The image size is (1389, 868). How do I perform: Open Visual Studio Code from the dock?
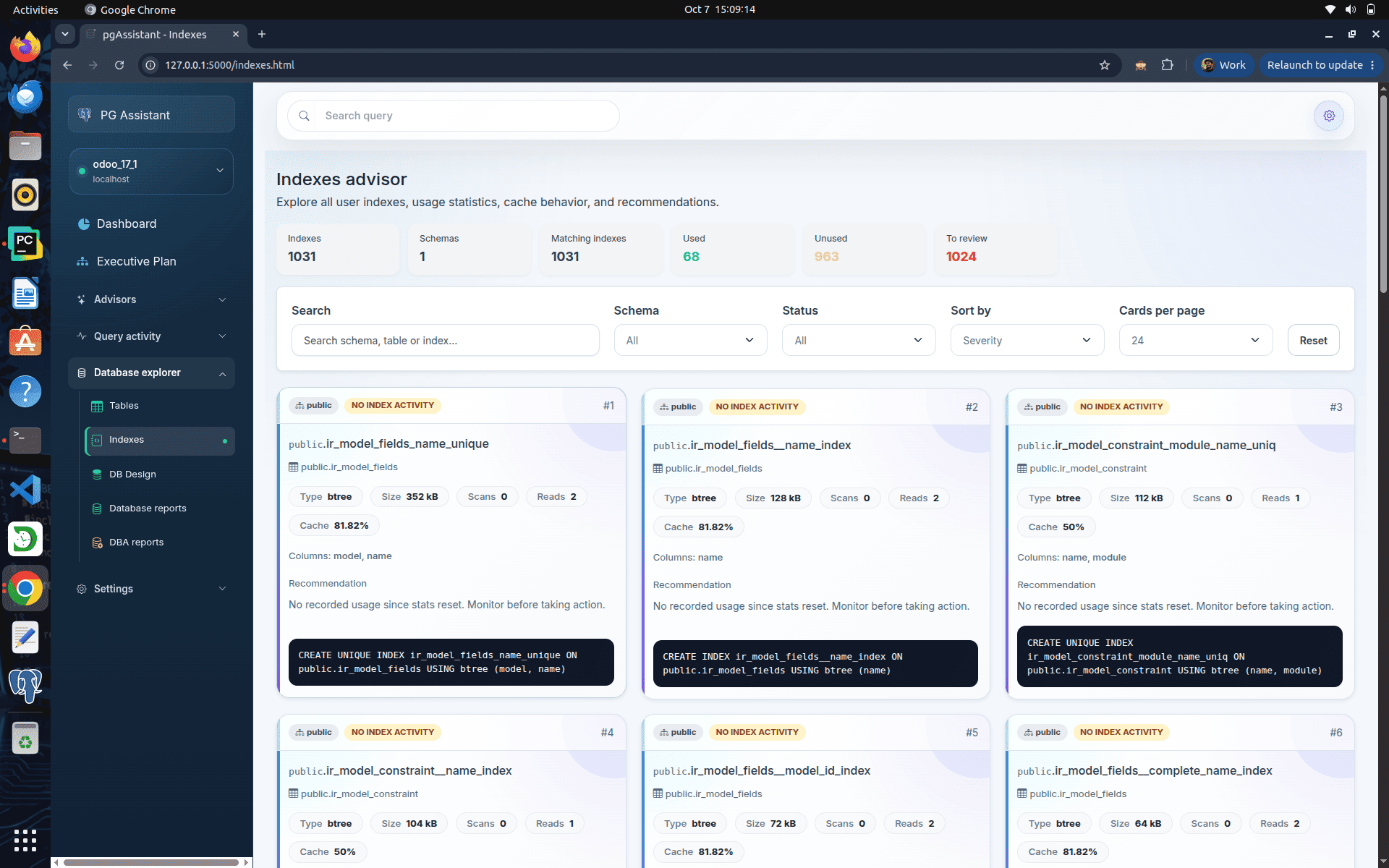click(x=25, y=490)
